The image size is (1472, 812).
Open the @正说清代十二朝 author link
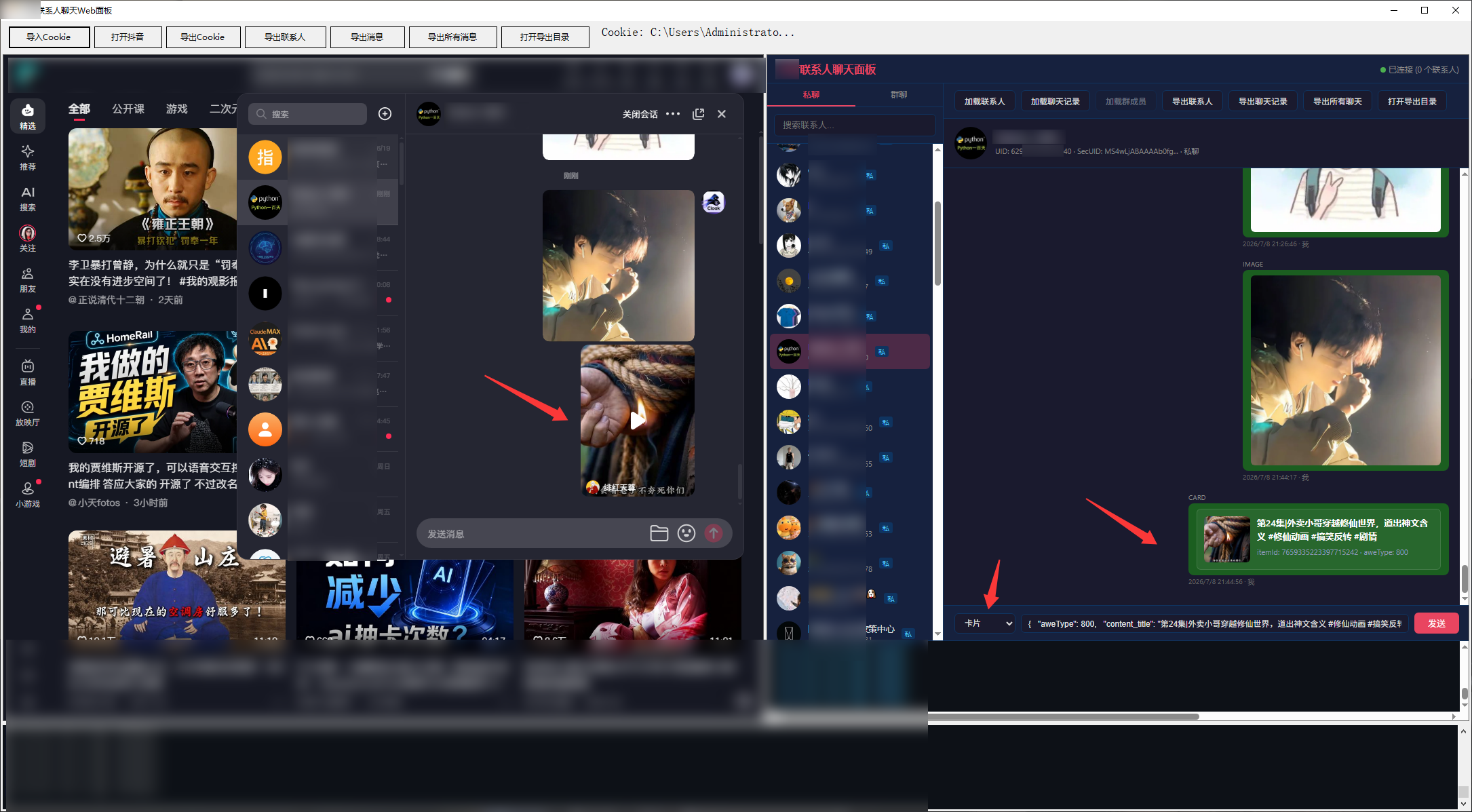pos(106,300)
